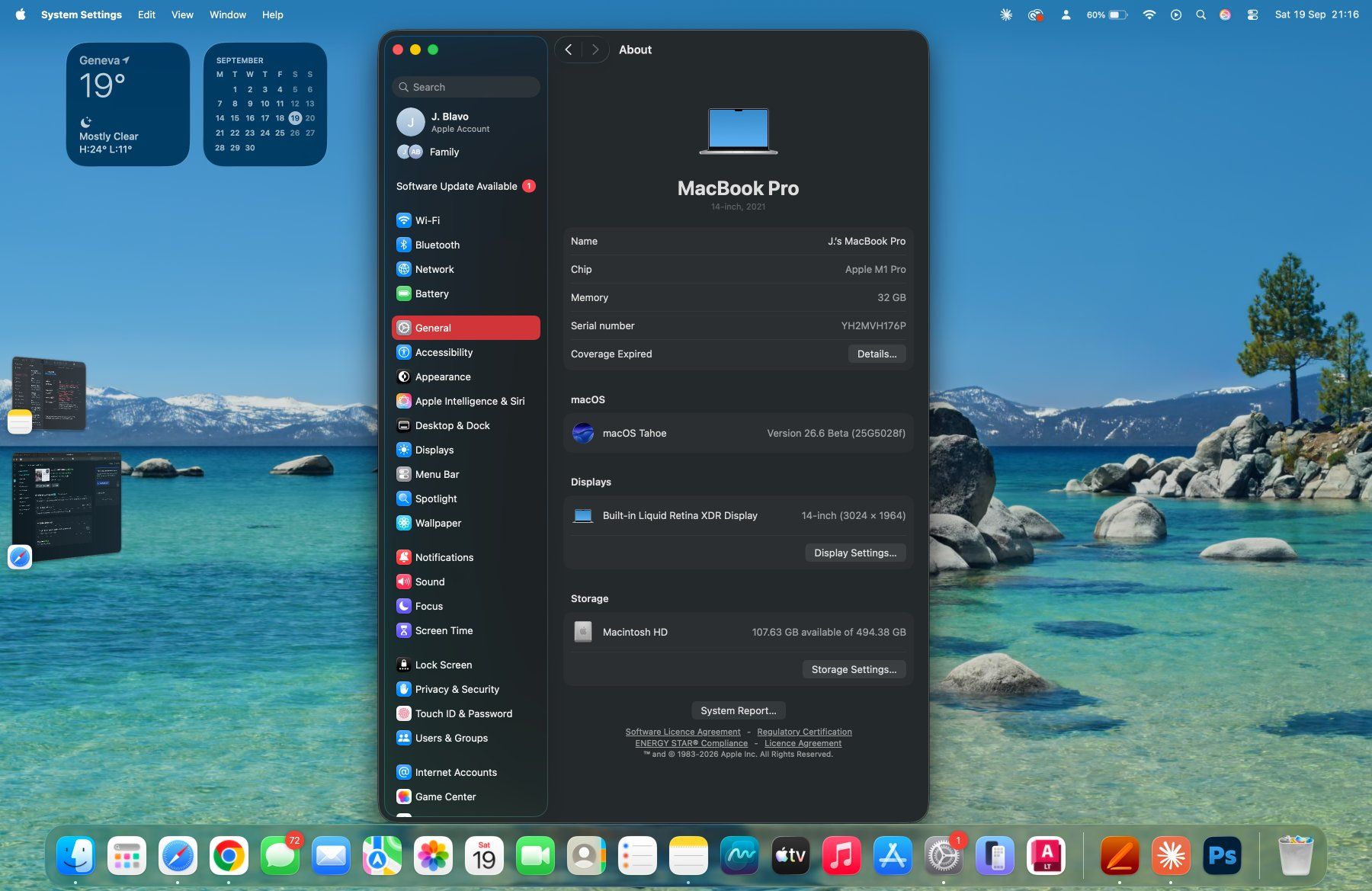Screen dimensions: 1372x891
Task: Open Touch ID & Password settings
Action: 466,713
